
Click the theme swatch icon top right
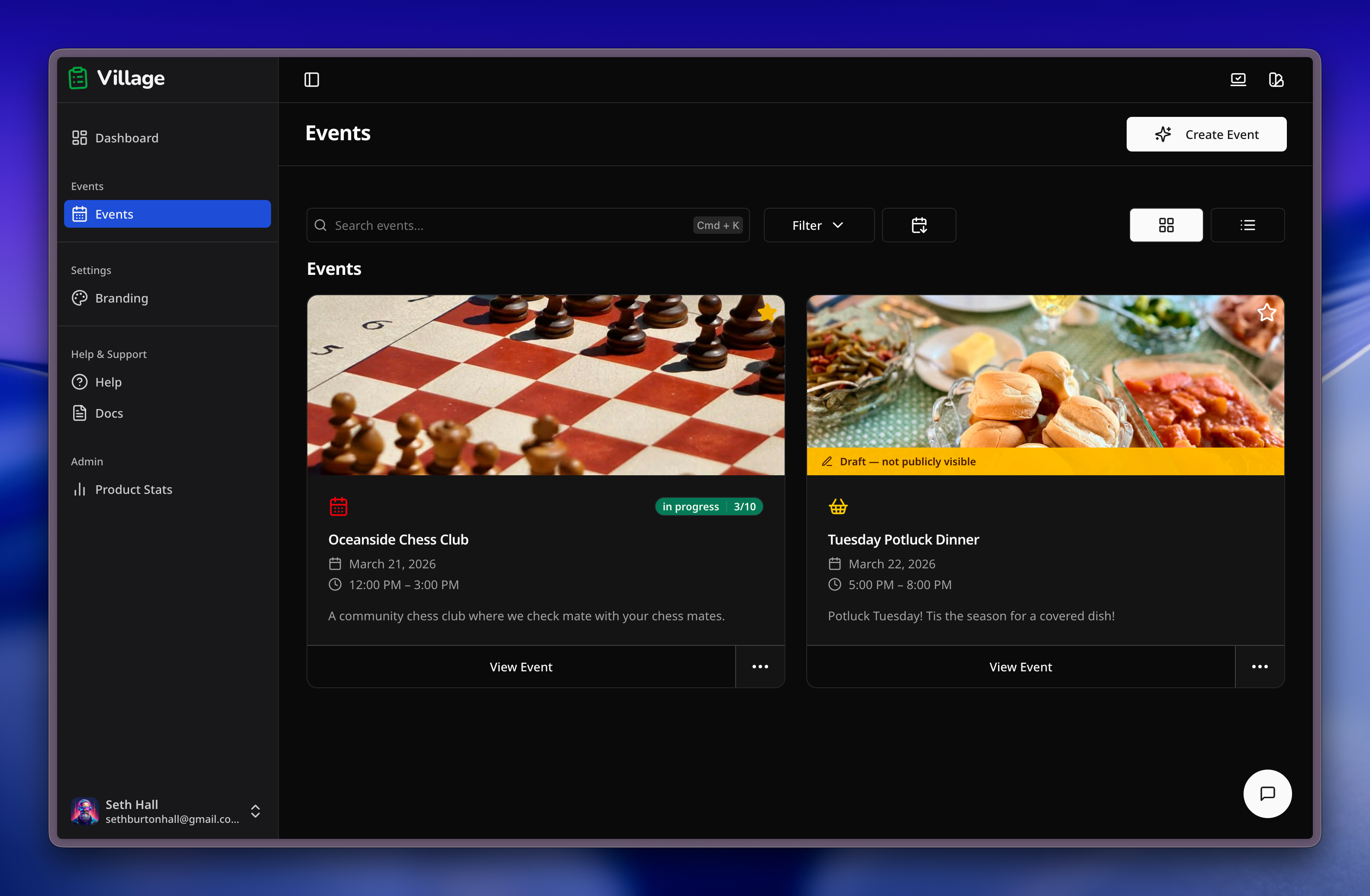(1276, 79)
